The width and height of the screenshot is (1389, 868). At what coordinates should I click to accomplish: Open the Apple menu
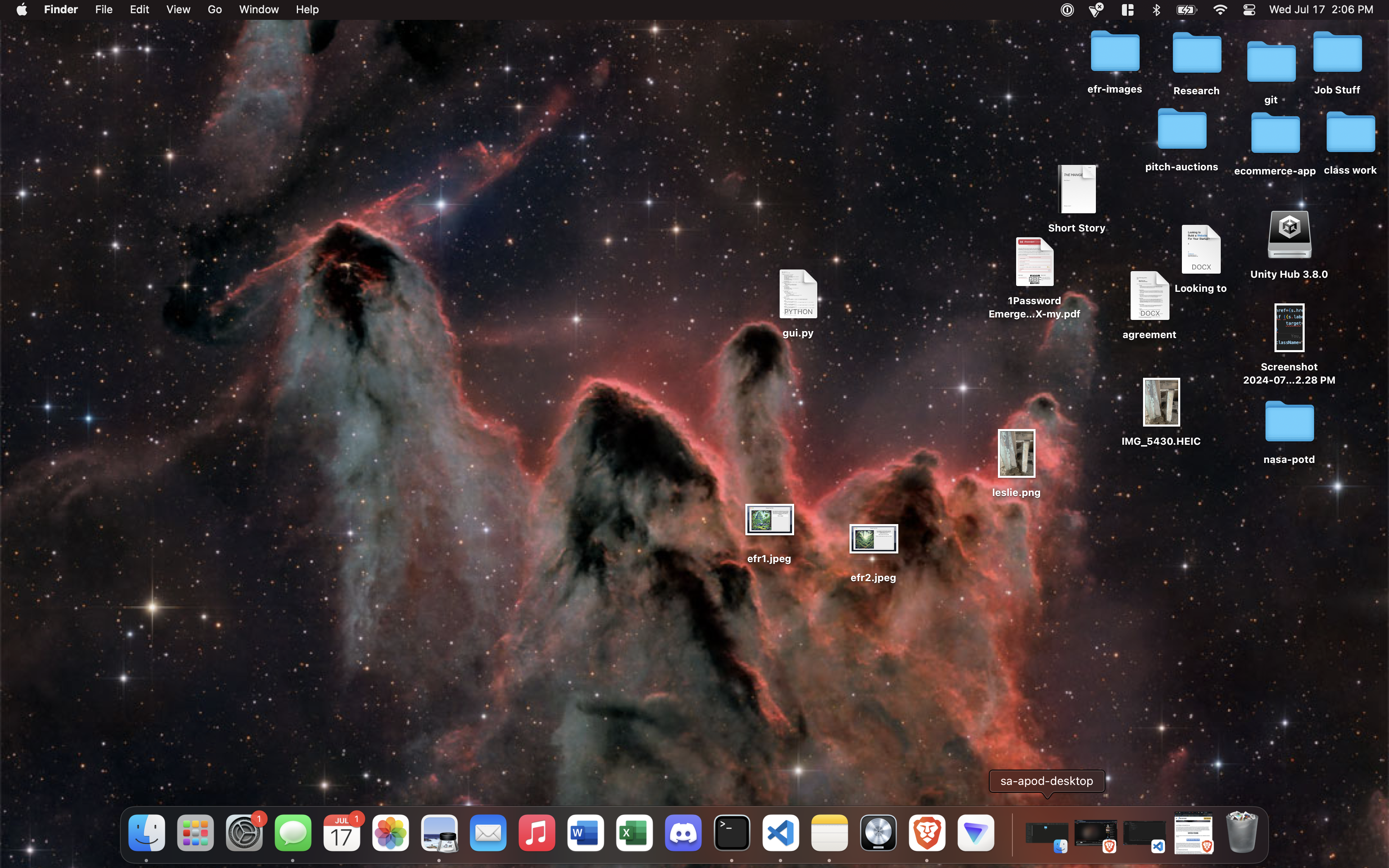[22, 10]
